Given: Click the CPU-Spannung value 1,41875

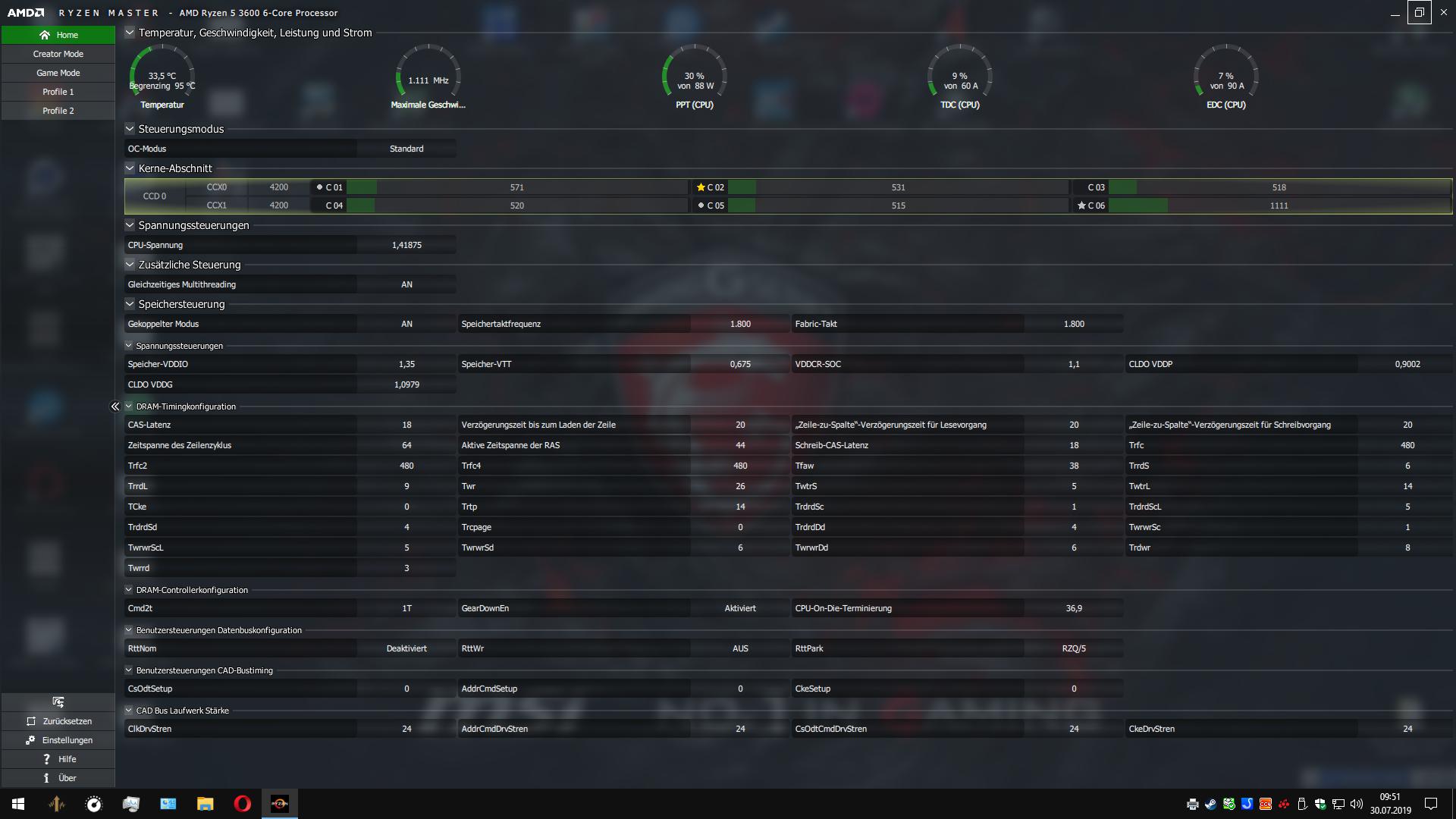Looking at the screenshot, I should (406, 245).
